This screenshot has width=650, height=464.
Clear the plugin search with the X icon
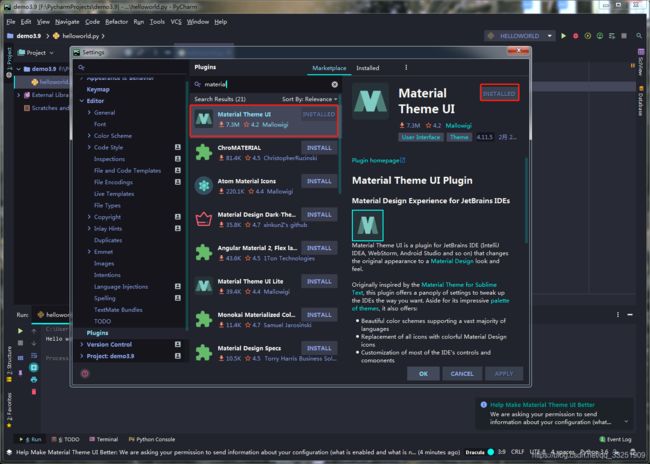tap(335, 85)
